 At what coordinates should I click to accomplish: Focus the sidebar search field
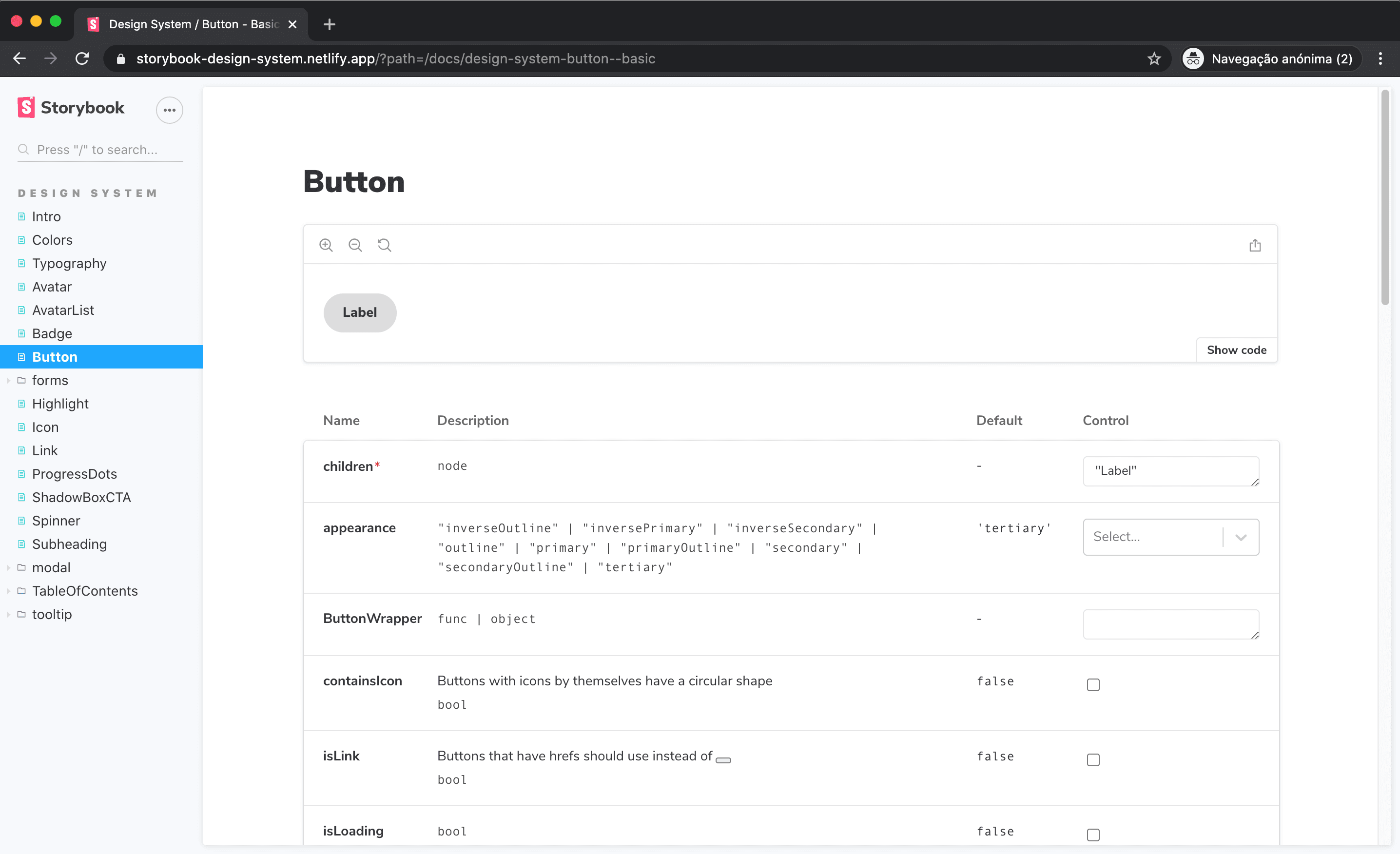coord(100,150)
